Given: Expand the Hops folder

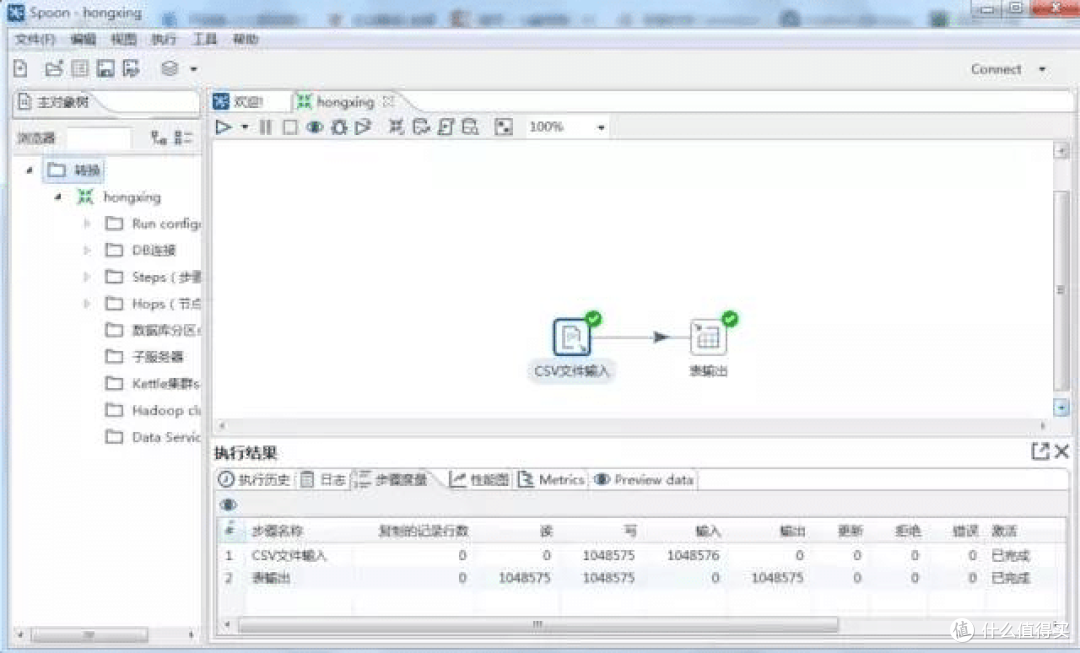Looking at the screenshot, I should tap(87, 303).
